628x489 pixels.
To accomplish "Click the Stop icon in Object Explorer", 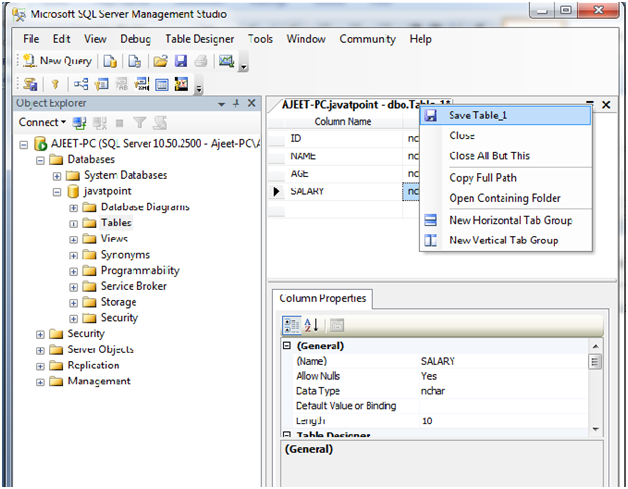I will pos(119,123).
